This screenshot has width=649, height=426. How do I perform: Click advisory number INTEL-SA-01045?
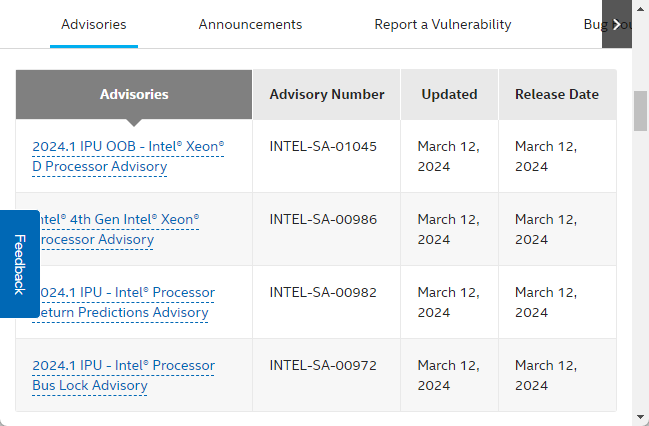tap(323, 146)
